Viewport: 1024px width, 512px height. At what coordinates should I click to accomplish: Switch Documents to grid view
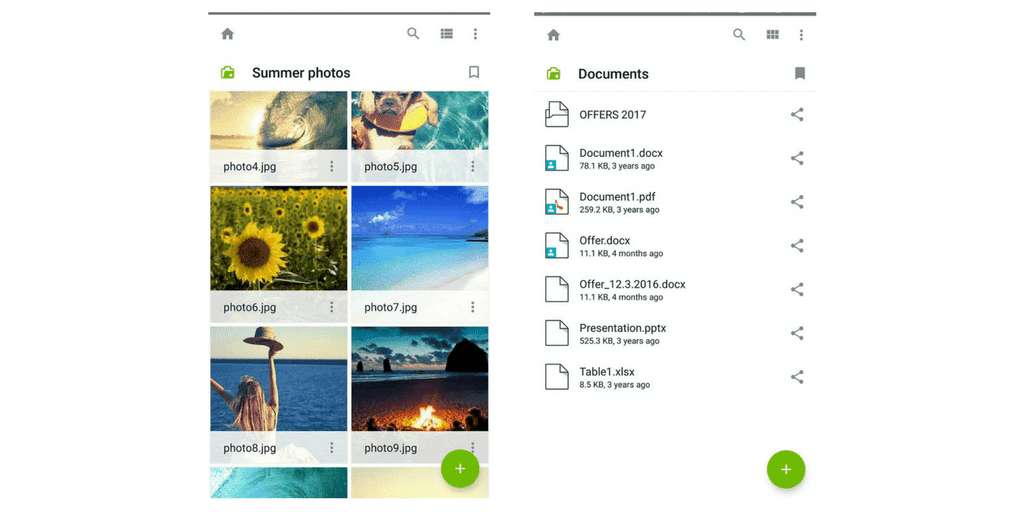773,35
